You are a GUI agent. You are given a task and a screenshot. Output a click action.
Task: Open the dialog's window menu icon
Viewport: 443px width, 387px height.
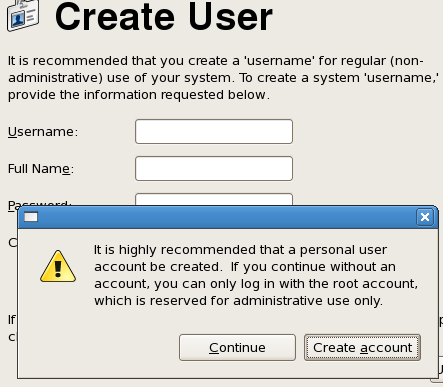(31, 217)
